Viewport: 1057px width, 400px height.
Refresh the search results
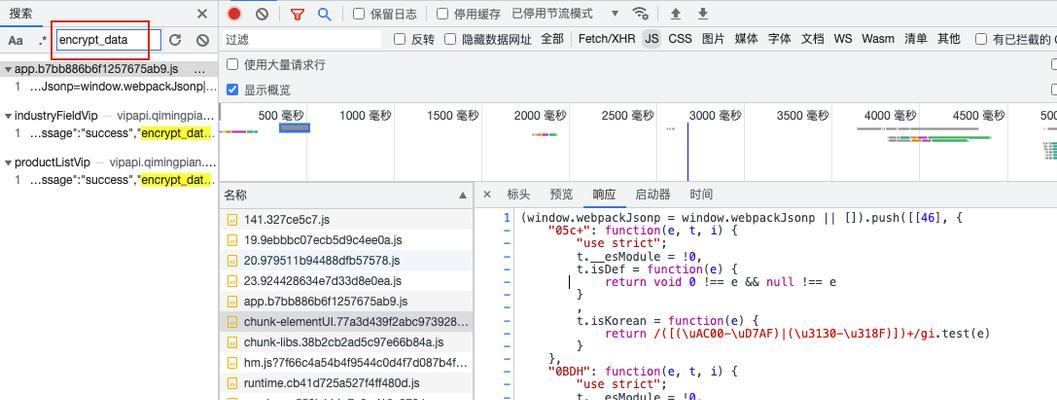175,40
